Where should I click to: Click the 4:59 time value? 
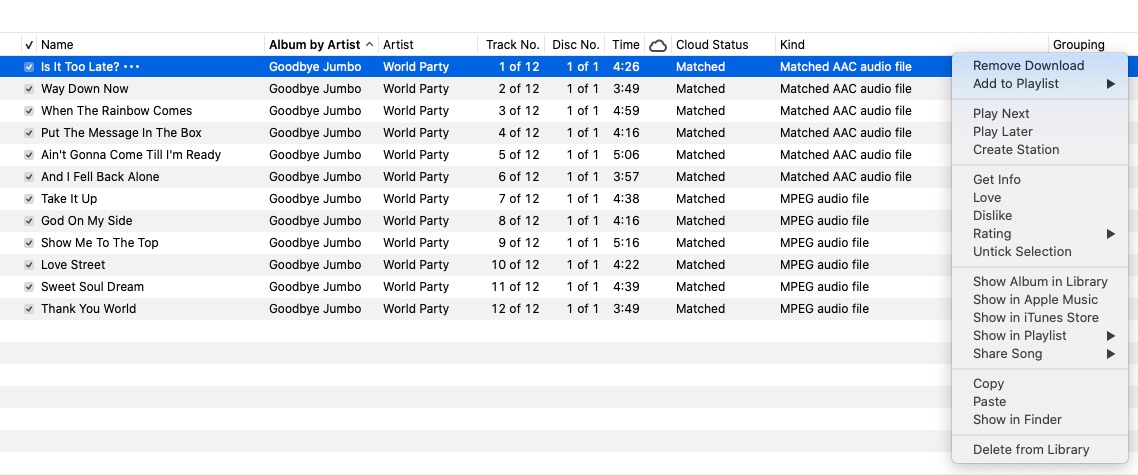(626, 111)
